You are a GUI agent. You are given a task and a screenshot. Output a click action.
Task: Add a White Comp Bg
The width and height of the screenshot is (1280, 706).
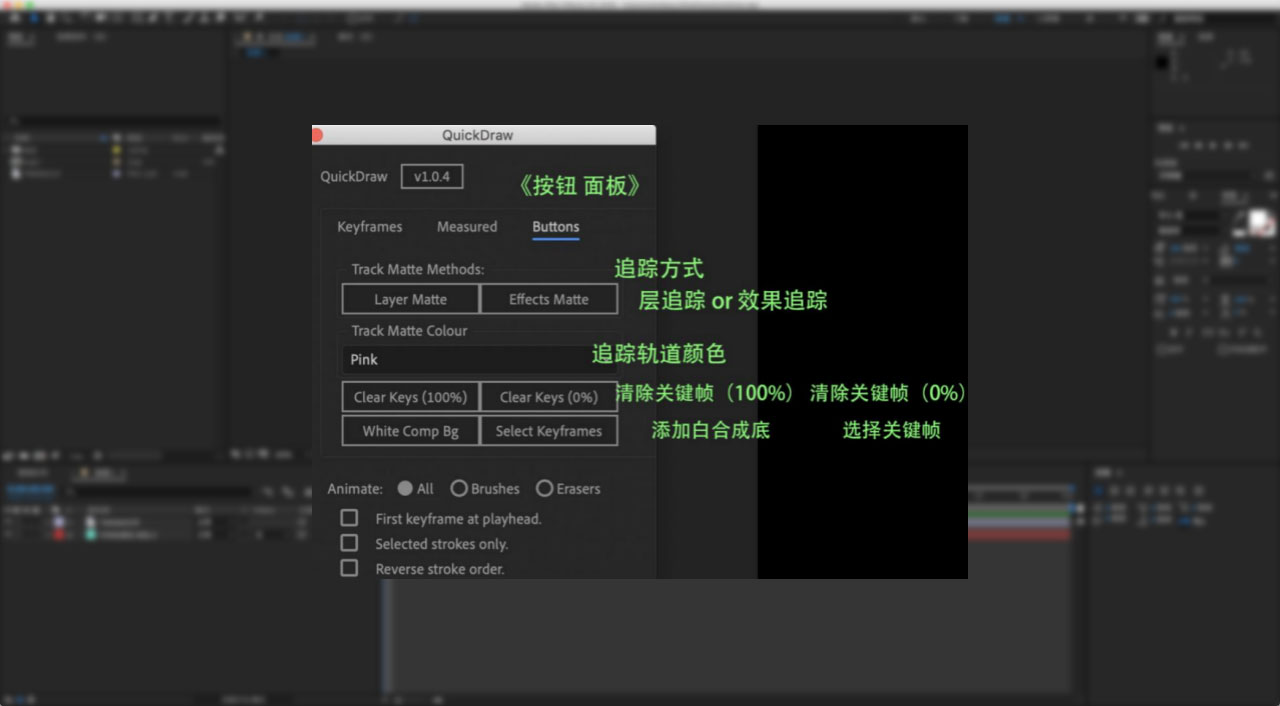pos(411,431)
